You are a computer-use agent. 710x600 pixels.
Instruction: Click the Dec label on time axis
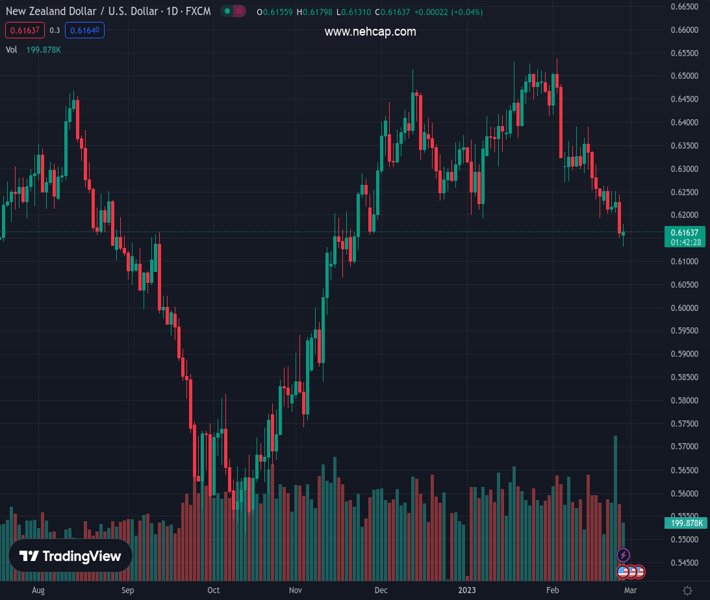381,591
